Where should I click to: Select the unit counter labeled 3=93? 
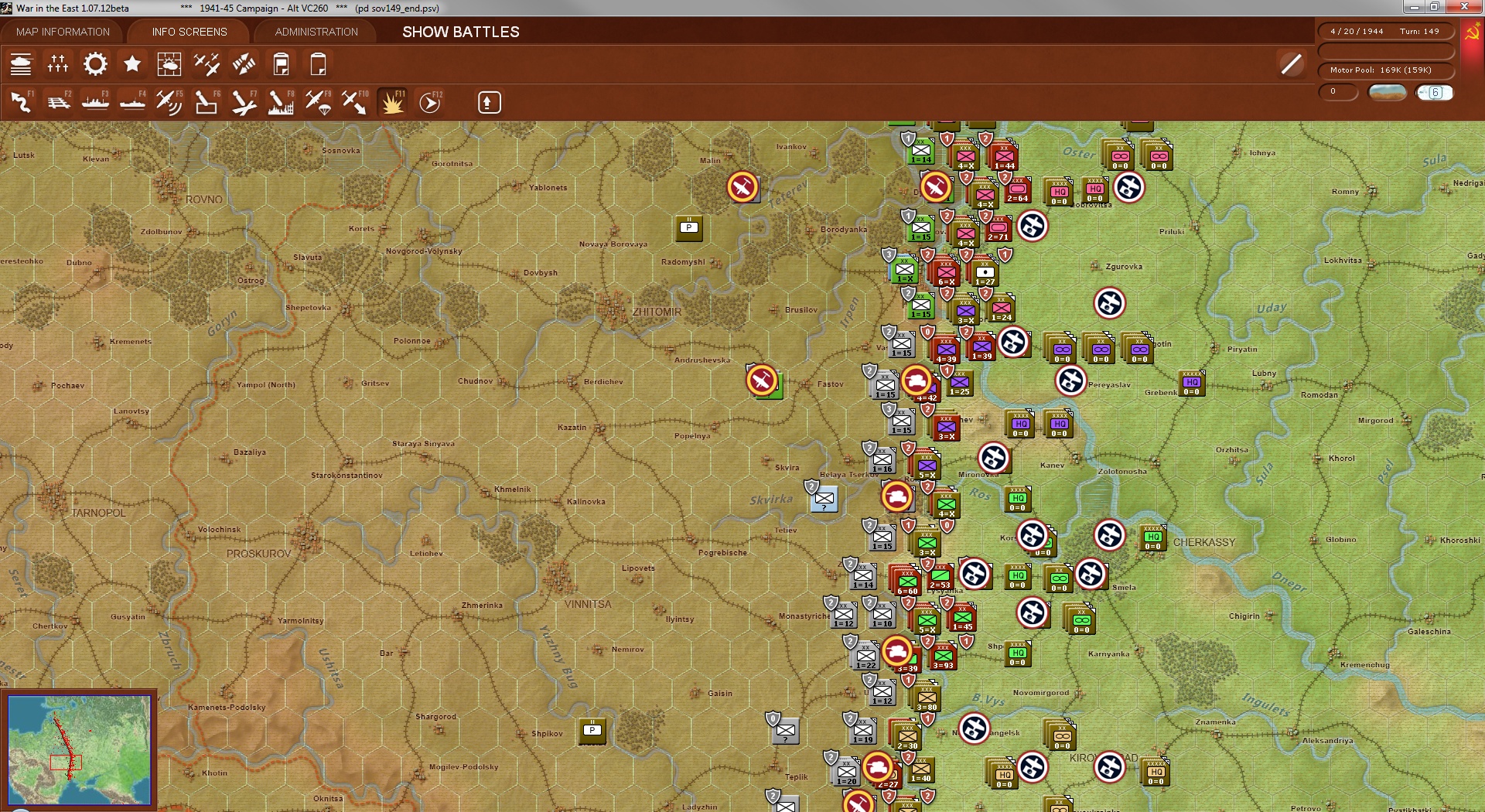click(943, 656)
